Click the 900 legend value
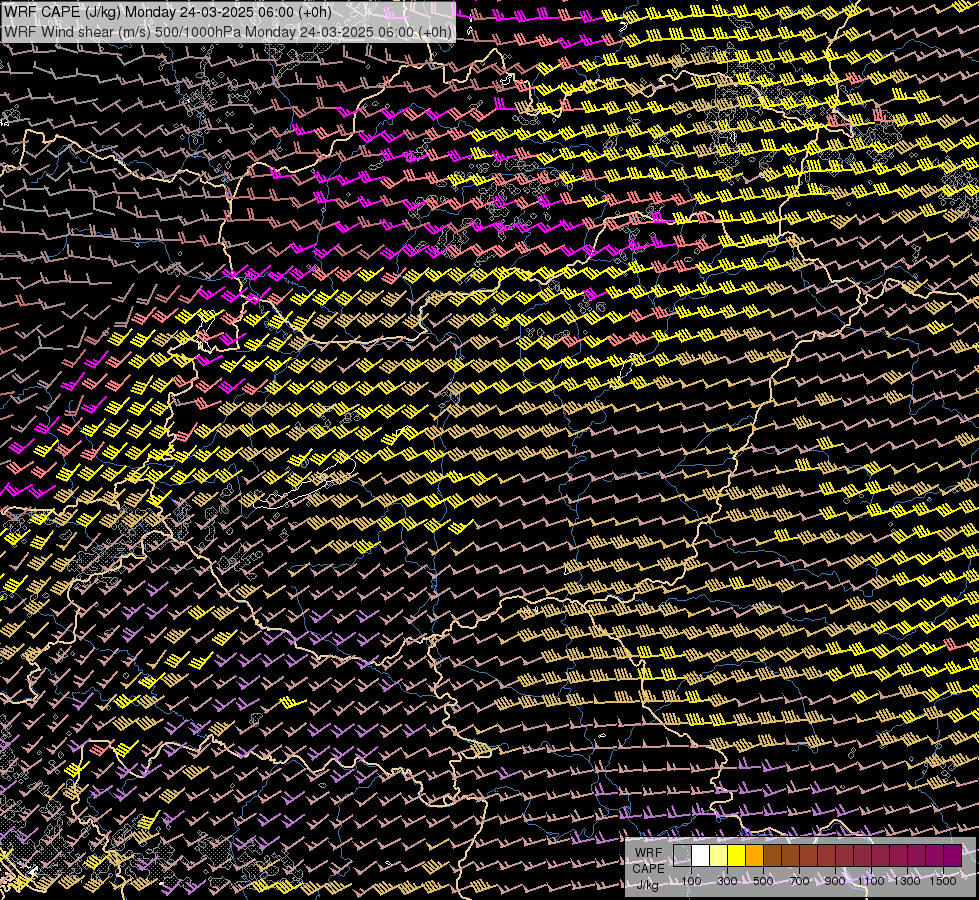 point(835,881)
